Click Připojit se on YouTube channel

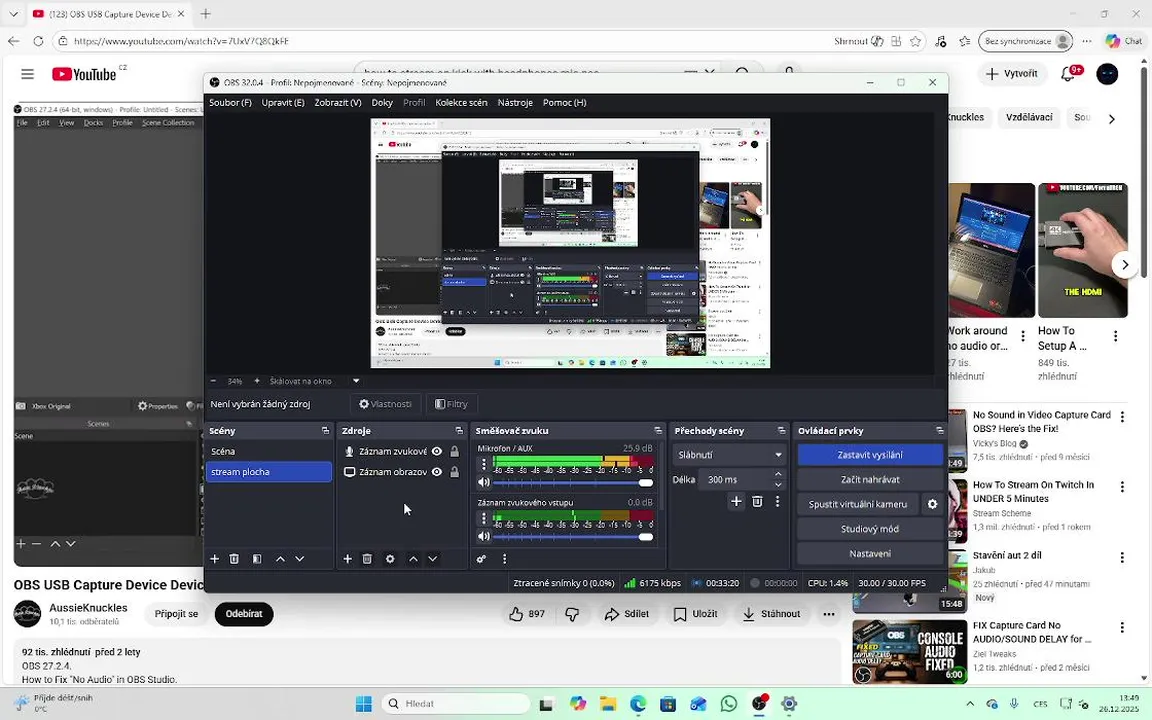pyautogui.click(x=176, y=614)
